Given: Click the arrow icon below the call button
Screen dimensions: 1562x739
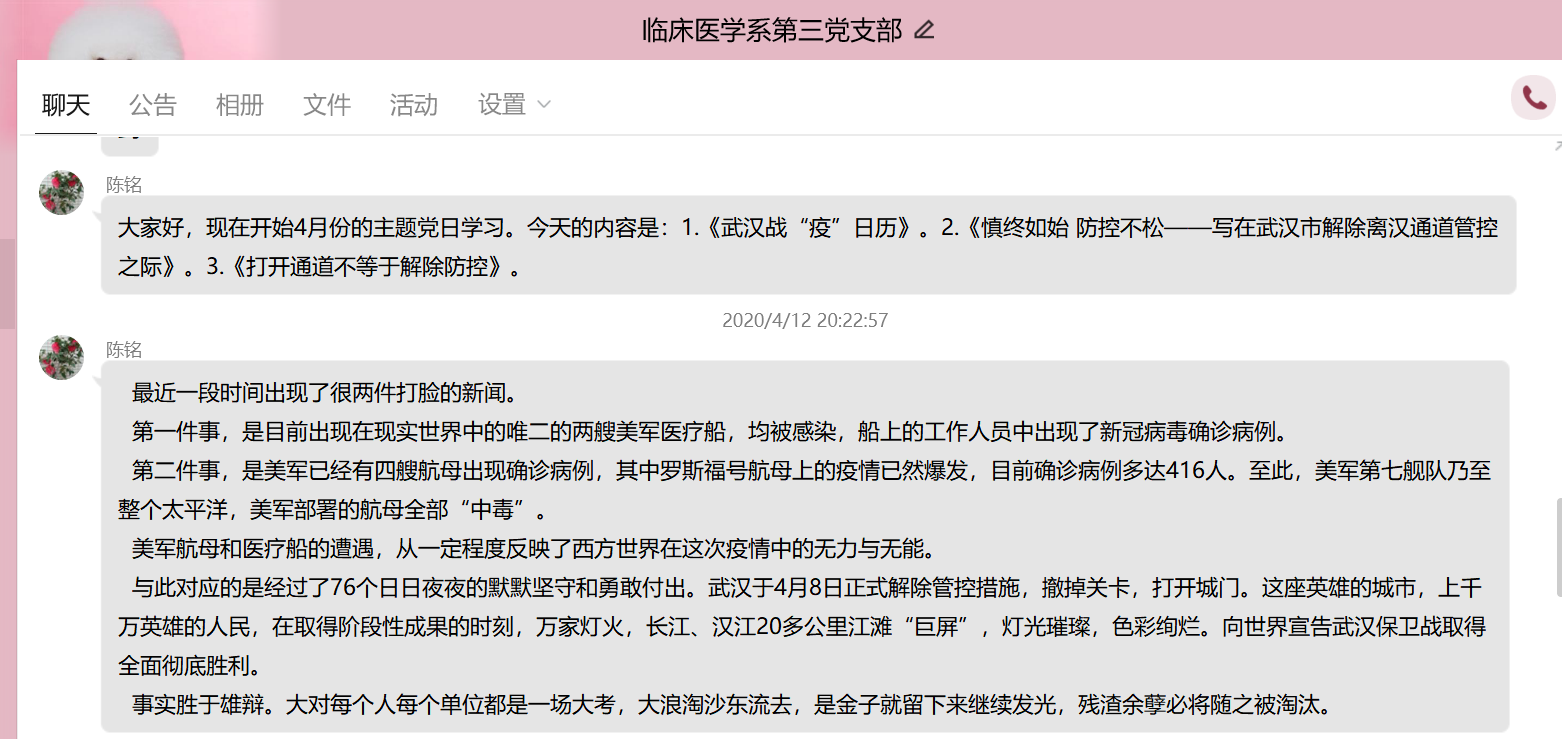Looking at the screenshot, I should [x=1557, y=145].
